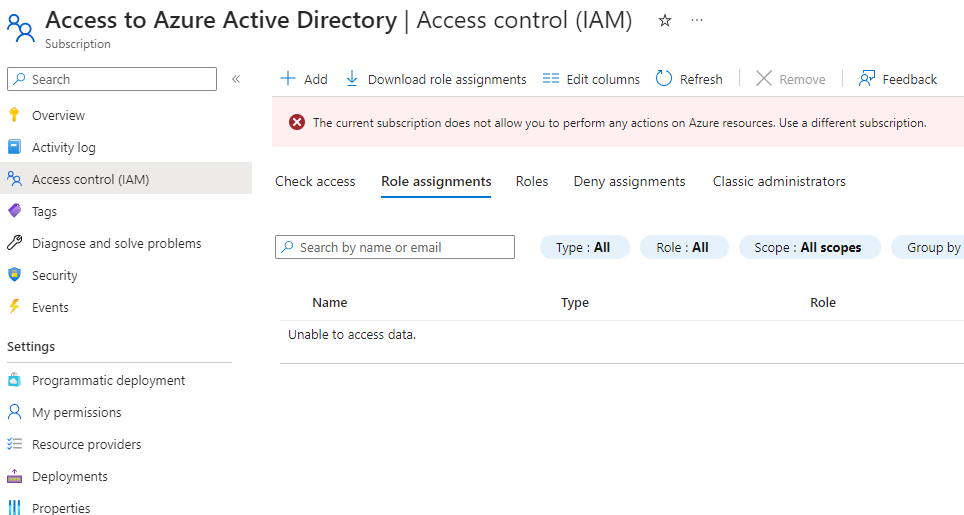Screen dimensions: 964x515
Task: Open the Role : All filter
Action: coord(684,247)
